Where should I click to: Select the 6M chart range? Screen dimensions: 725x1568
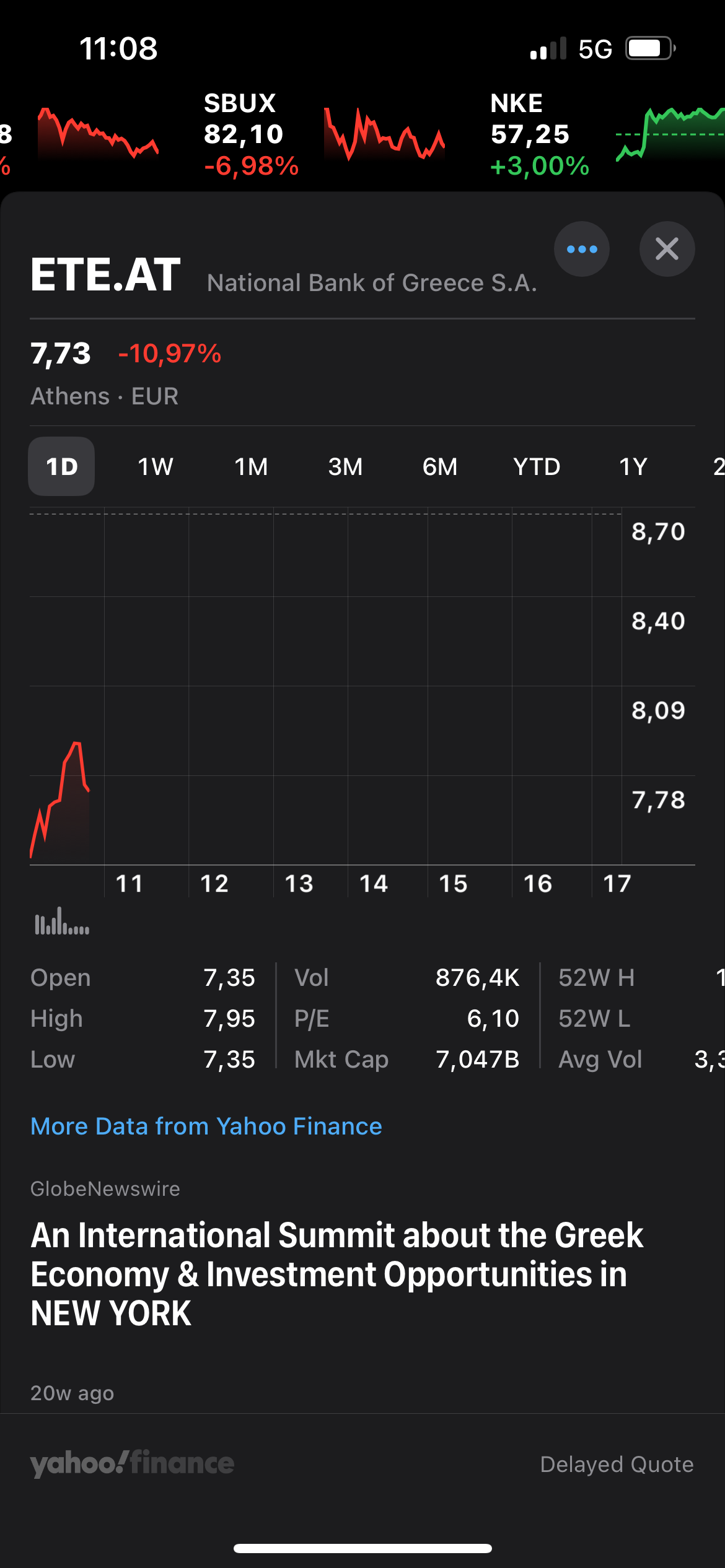tap(439, 466)
